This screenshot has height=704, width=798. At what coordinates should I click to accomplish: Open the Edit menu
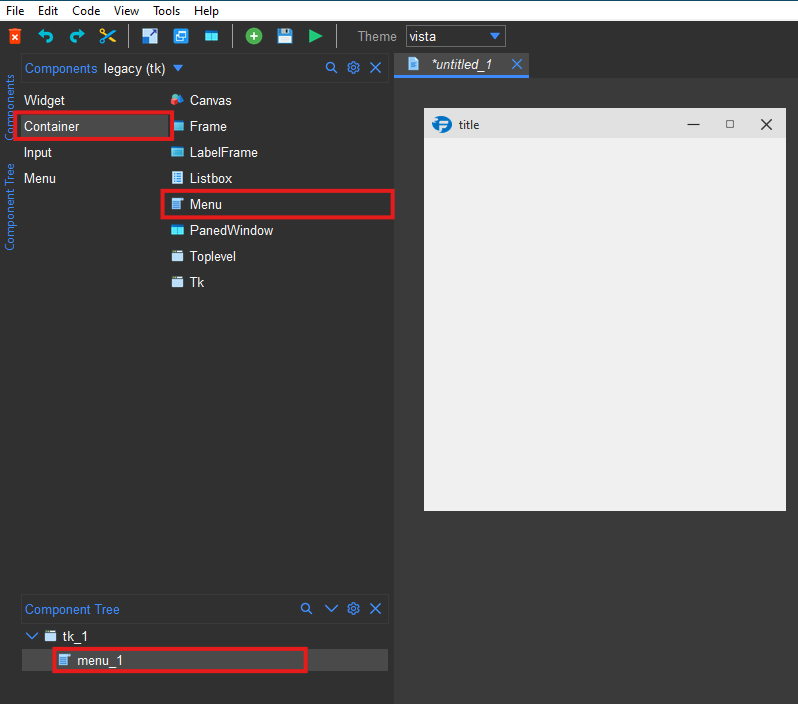(x=48, y=11)
